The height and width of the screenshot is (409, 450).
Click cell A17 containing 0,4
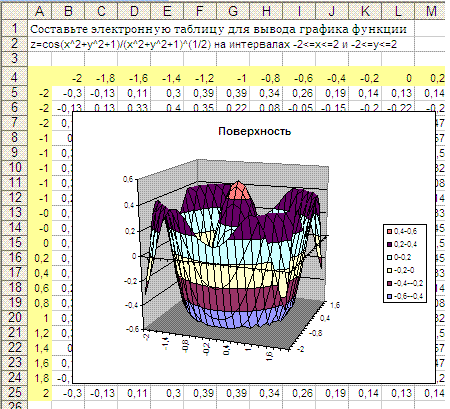click(x=40, y=273)
